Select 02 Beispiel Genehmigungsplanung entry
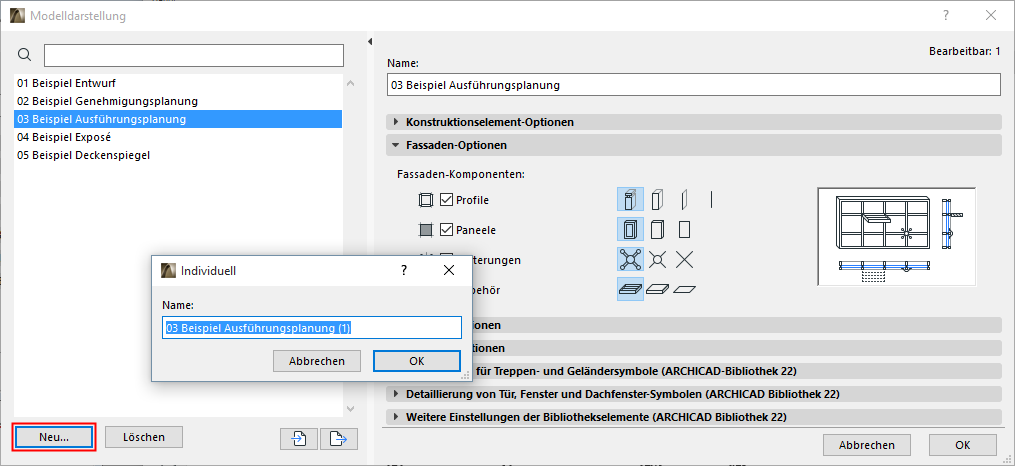Screen dimensions: 1015x466 pyautogui.click(x=178, y=101)
